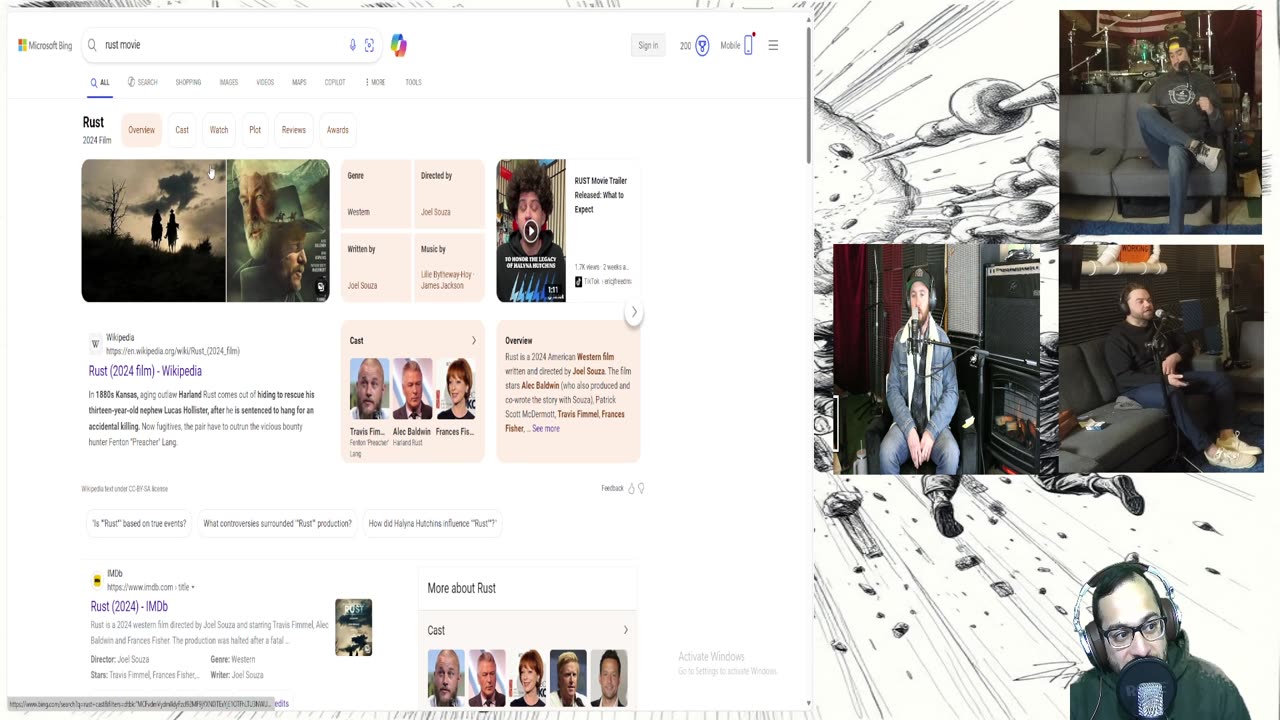Open IMDb result URL dropdown arrow
Viewport: 1280px width, 720px height.
coord(192,587)
